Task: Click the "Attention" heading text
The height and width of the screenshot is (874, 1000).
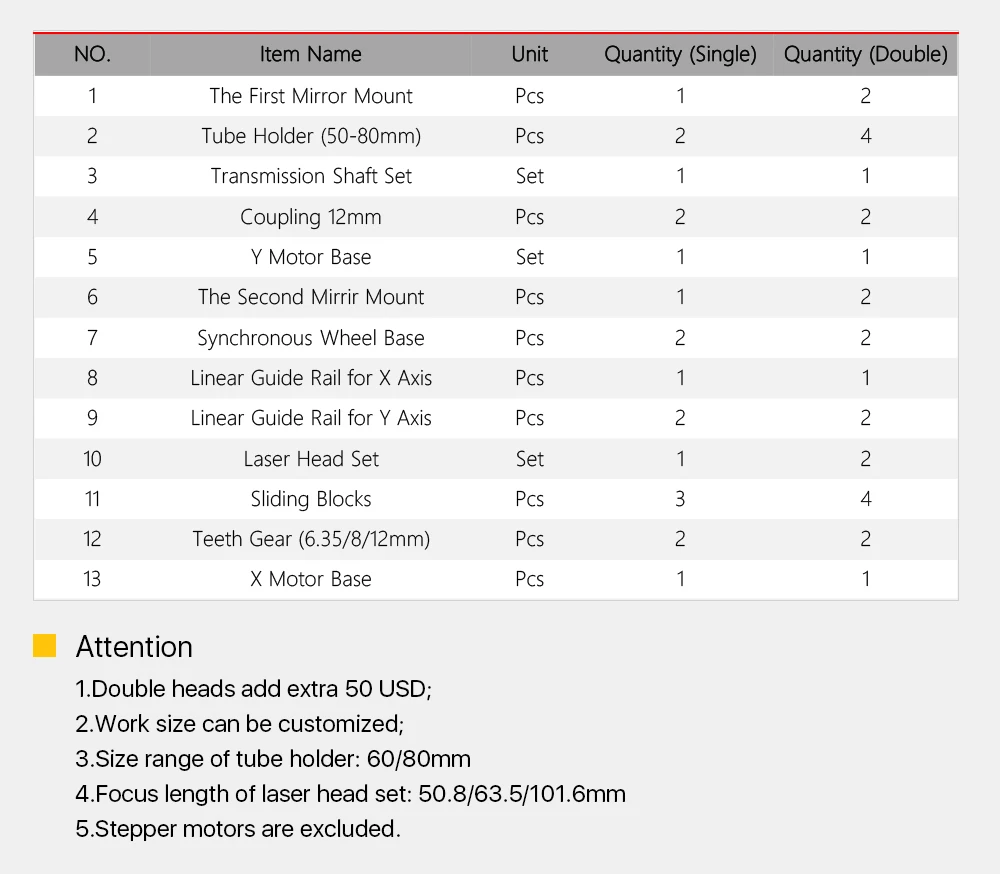Action: pyautogui.click(x=134, y=647)
